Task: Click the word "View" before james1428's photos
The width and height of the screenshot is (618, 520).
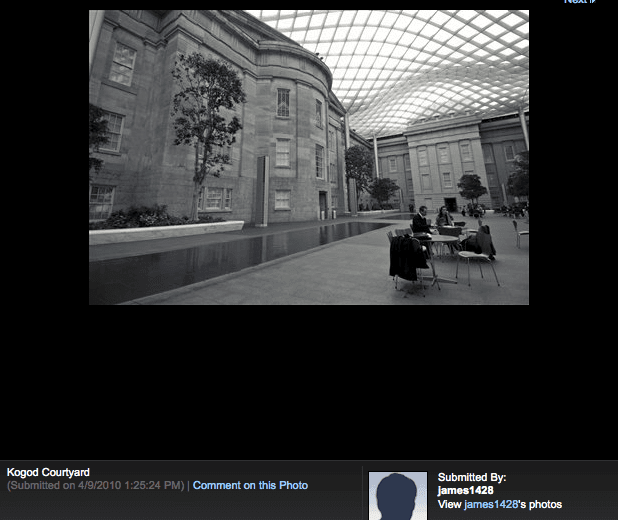Action: (449, 505)
